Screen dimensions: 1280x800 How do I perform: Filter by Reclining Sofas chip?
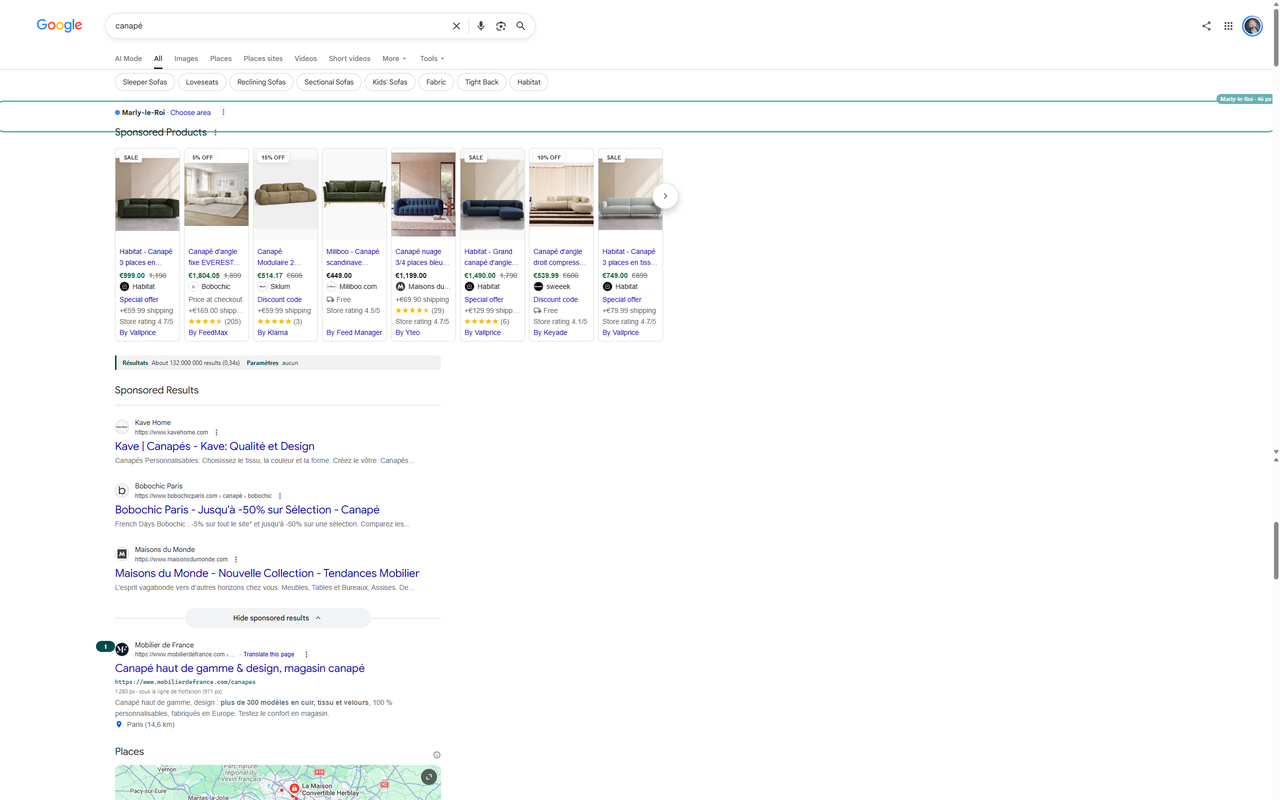tap(261, 82)
